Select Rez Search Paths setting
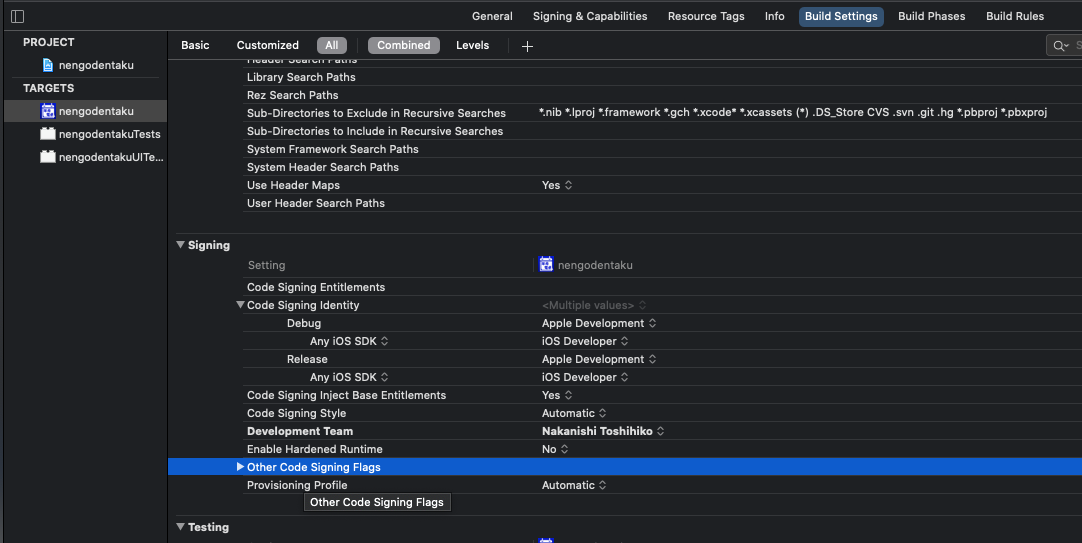 click(293, 95)
